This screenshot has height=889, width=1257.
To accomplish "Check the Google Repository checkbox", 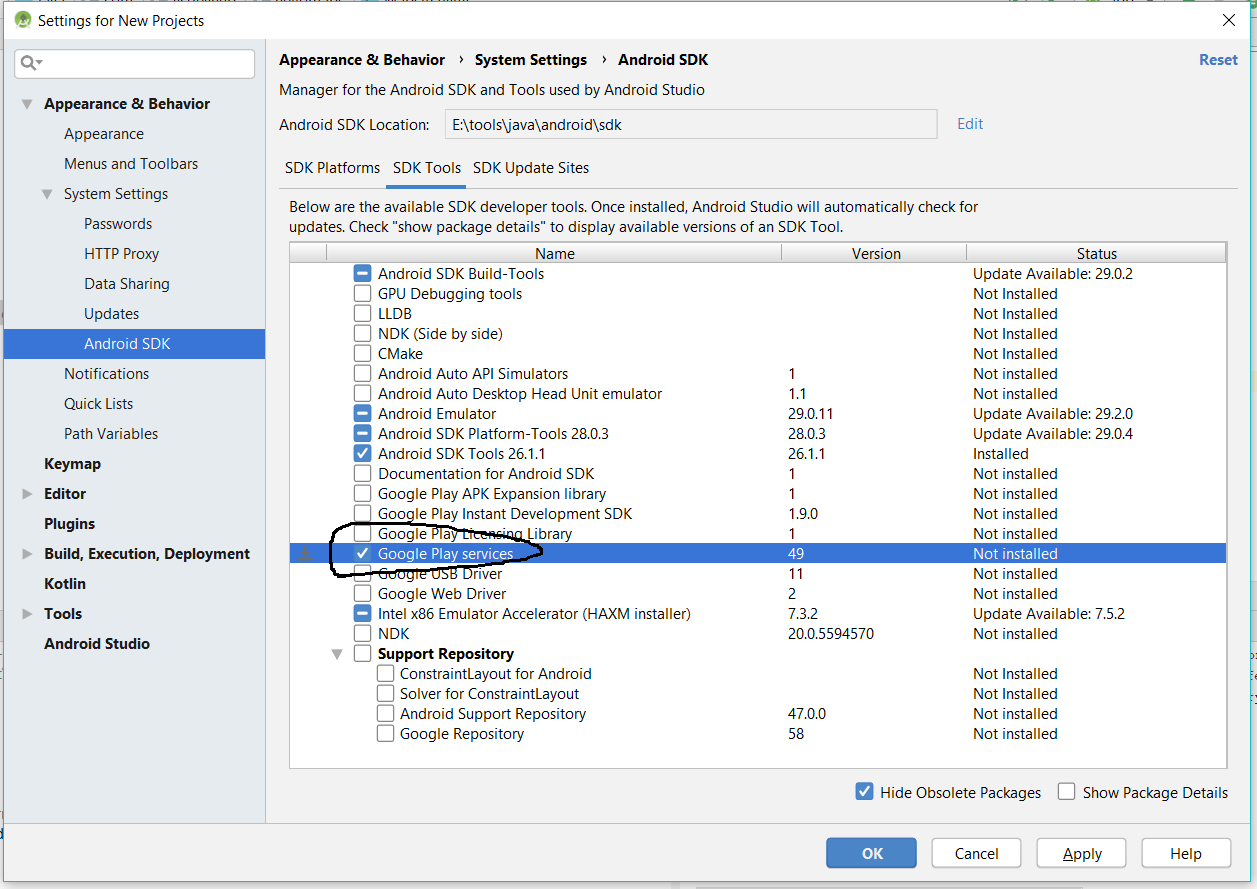I will tap(385, 733).
